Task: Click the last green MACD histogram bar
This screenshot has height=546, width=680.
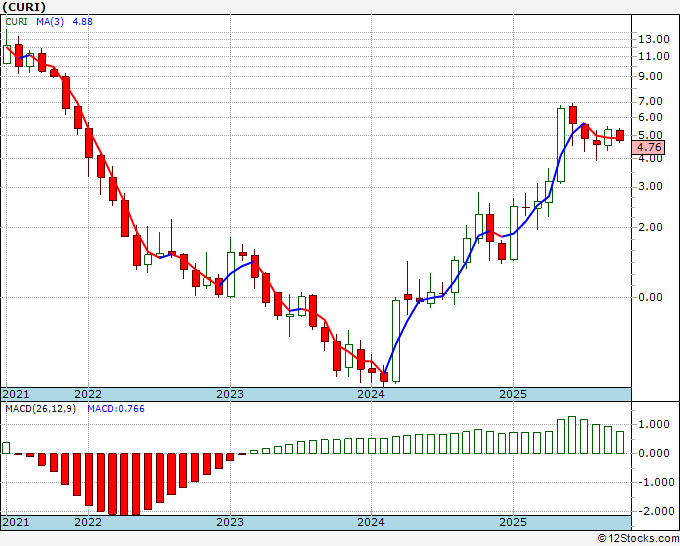Action: (x=620, y=442)
